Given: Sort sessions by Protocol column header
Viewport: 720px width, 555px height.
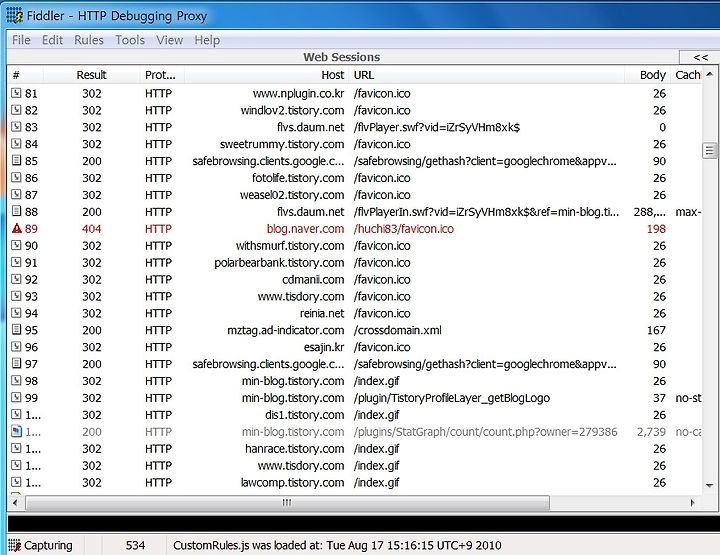Looking at the screenshot, I should point(162,75).
